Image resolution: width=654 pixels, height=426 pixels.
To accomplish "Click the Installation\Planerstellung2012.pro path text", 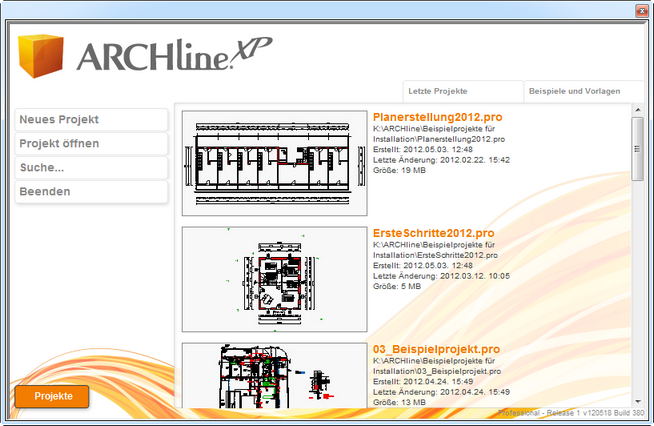I will coord(439,139).
